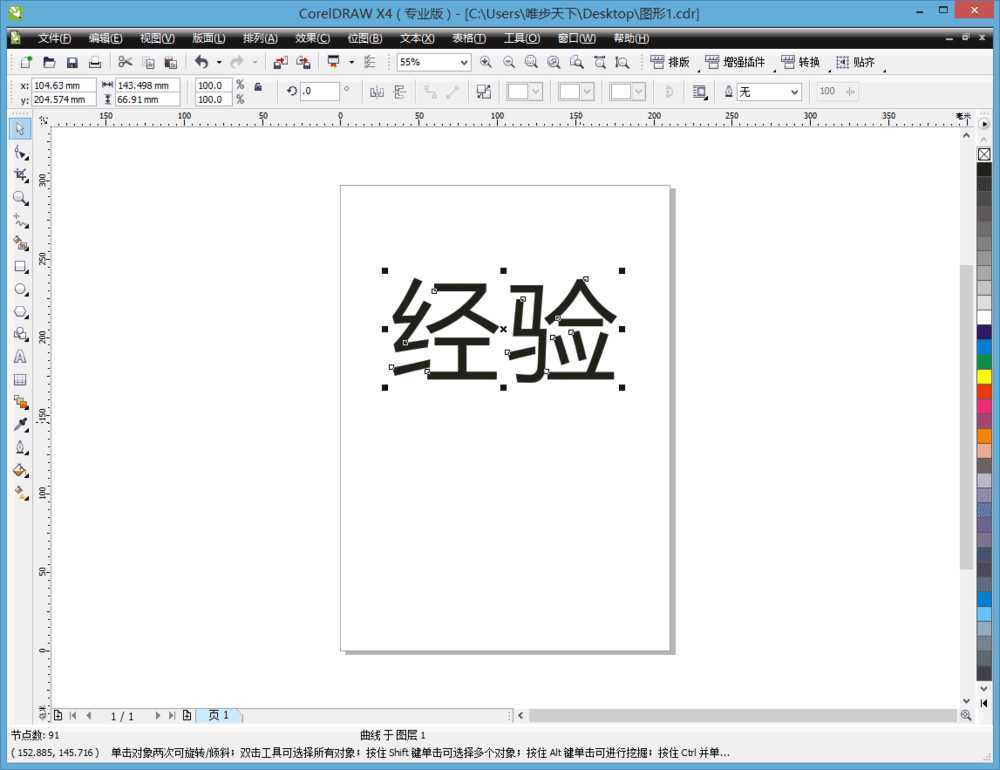This screenshot has height=770, width=1000.
Task: Select the Rectangle tool
Action: click(20, 266)
